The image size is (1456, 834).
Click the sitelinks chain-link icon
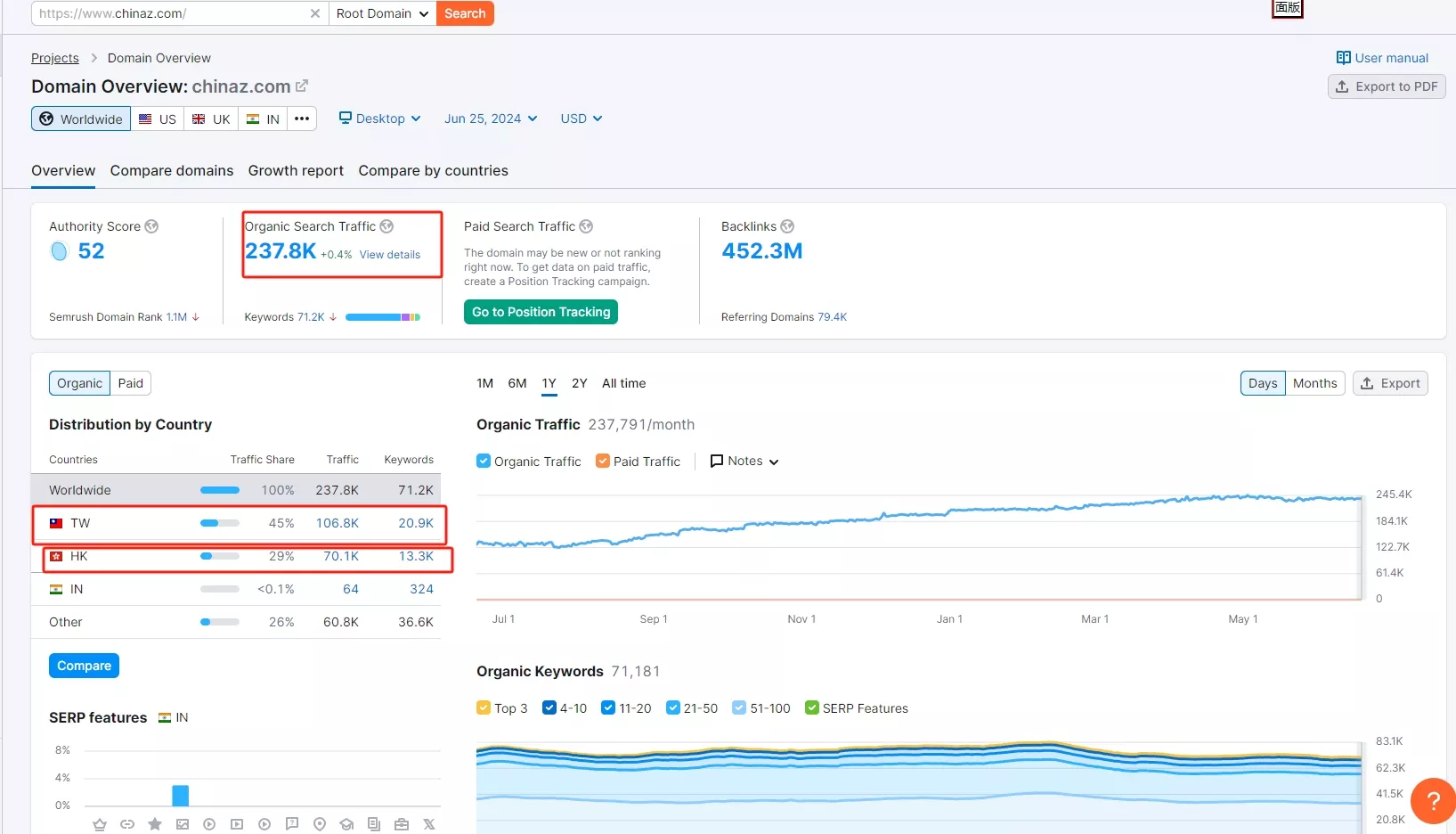127,824
